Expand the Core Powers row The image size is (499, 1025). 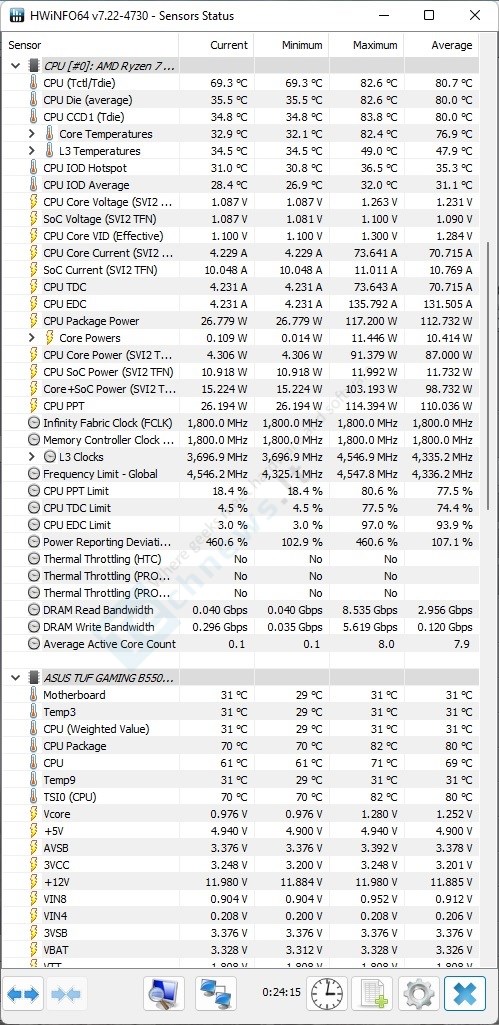click(31, 338)
